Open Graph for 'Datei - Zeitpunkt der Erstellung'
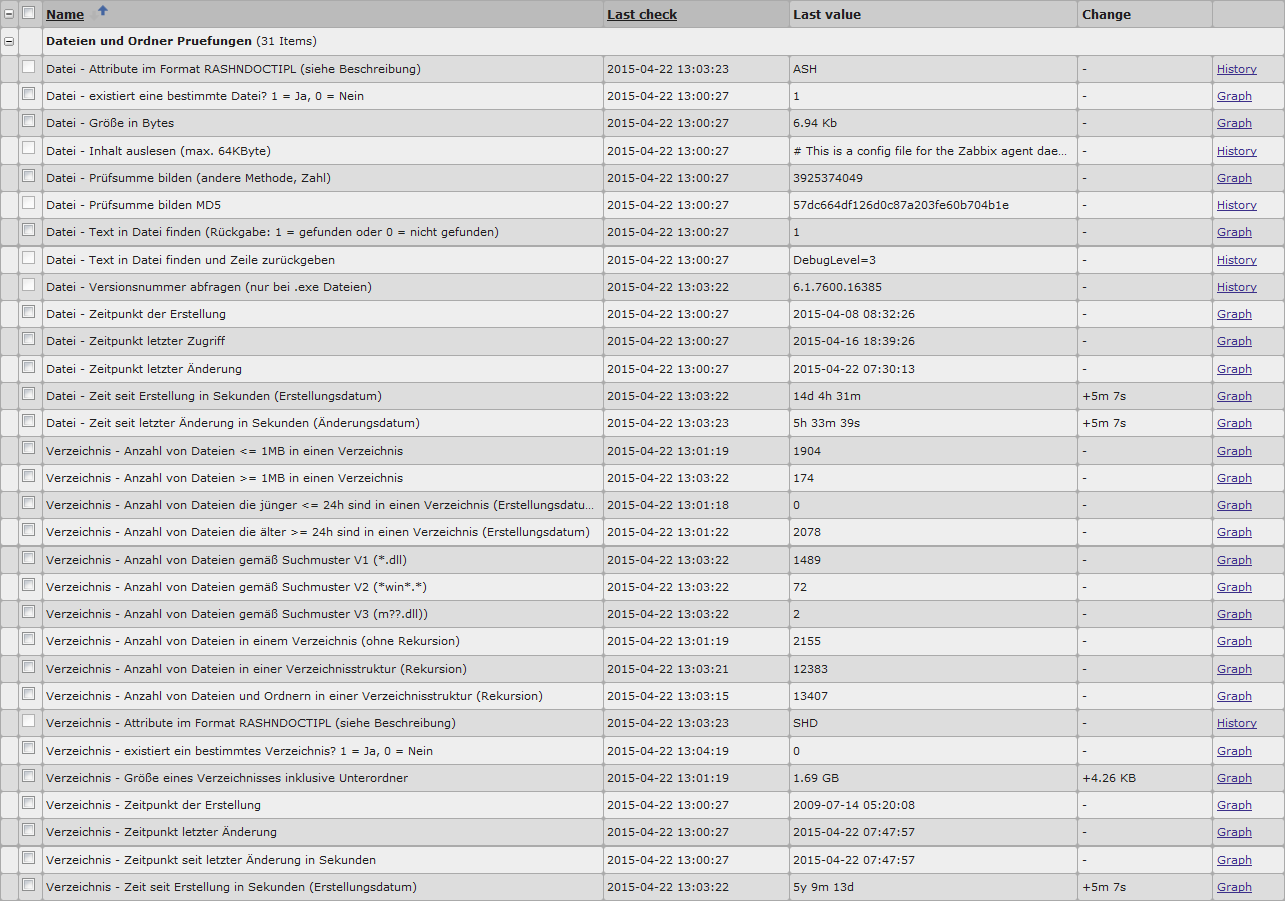 coord(1234,314)
